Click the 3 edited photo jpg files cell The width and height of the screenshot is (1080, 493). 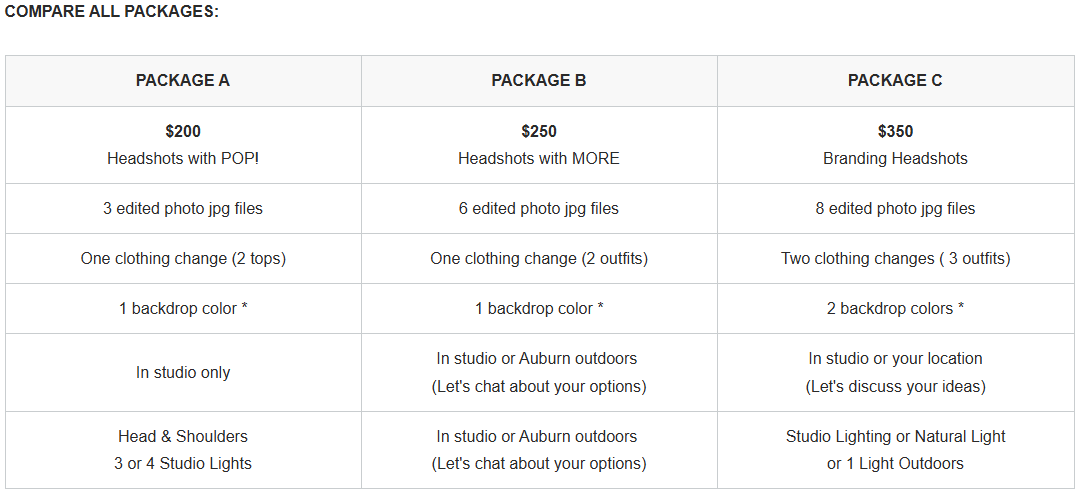[183, 208]
